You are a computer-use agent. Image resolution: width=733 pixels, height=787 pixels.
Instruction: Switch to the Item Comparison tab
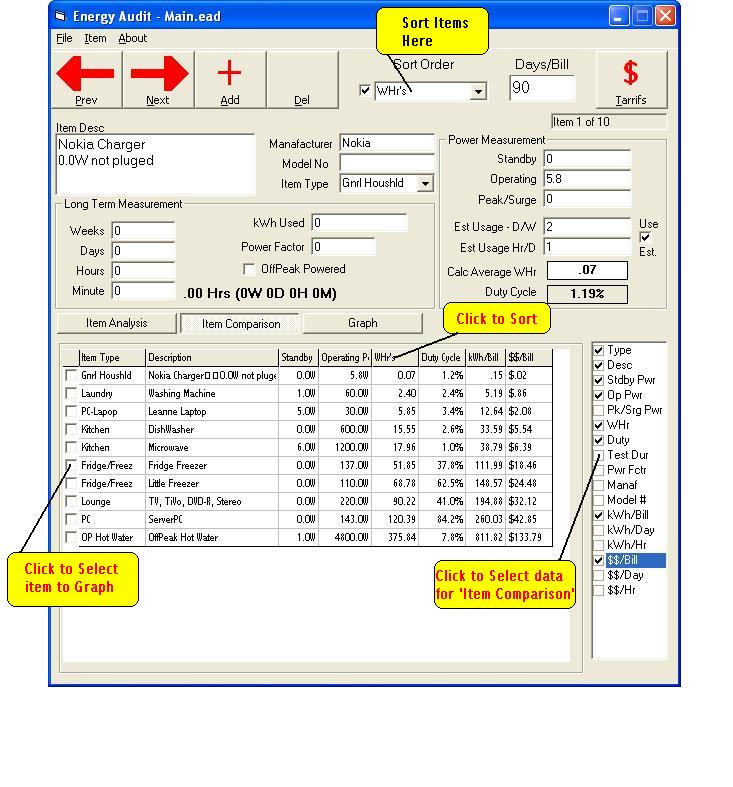point(241,324)
